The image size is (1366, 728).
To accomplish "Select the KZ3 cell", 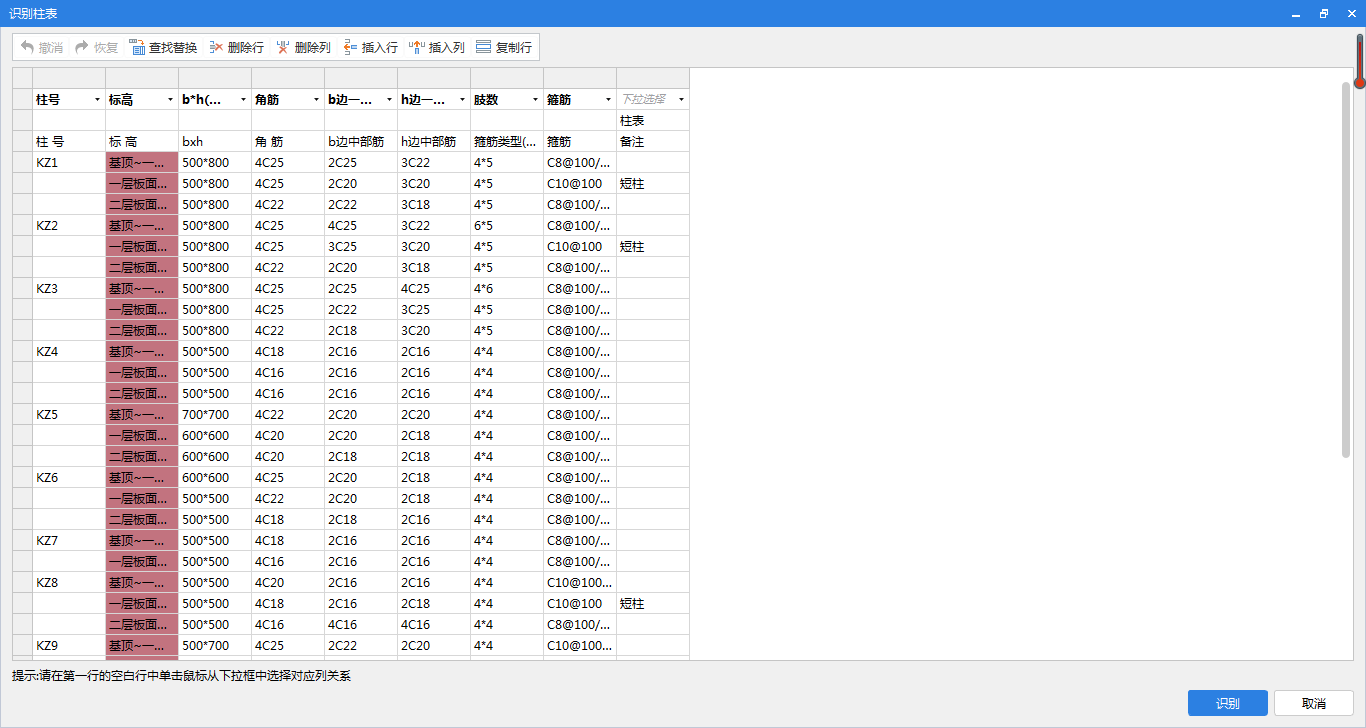I will [69, 288].
